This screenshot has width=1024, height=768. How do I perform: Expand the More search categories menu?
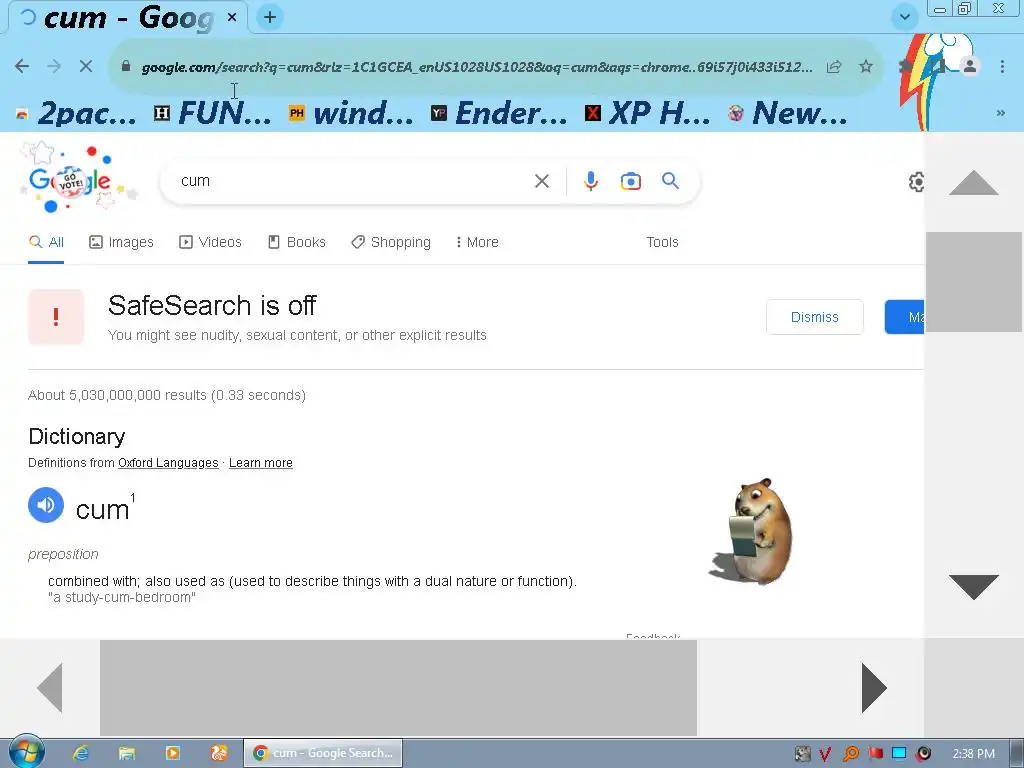coord(477,242)
